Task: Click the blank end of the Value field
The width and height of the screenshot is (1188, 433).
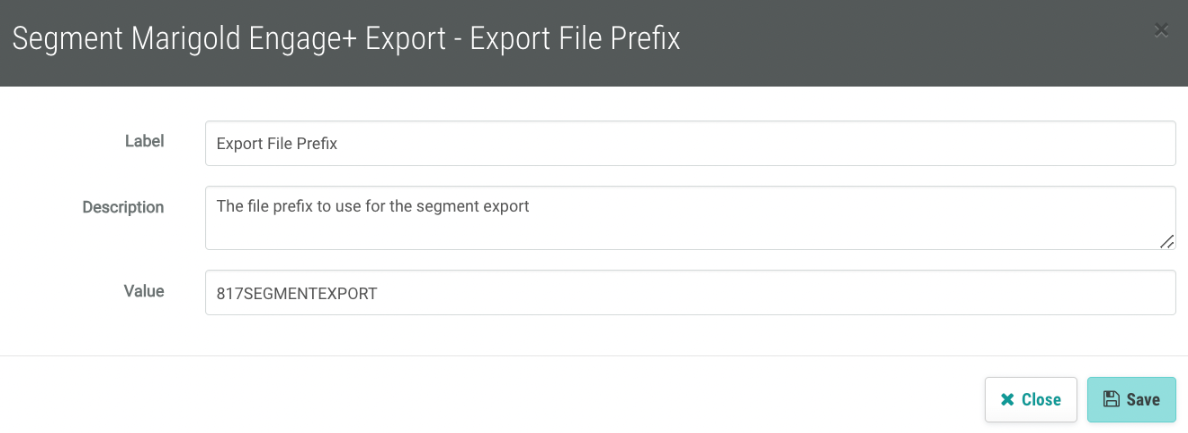Action: coord(900,293)
